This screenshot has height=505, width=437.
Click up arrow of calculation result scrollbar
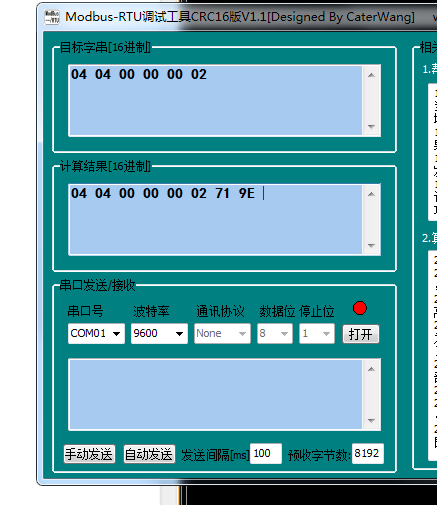click(x=371, y=194)
